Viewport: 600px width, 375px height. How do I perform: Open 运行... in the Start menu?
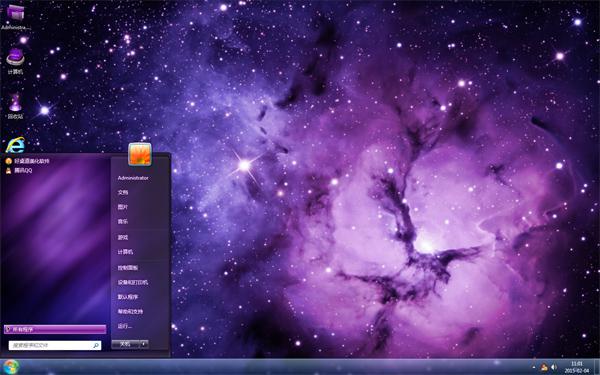point(125,326)
